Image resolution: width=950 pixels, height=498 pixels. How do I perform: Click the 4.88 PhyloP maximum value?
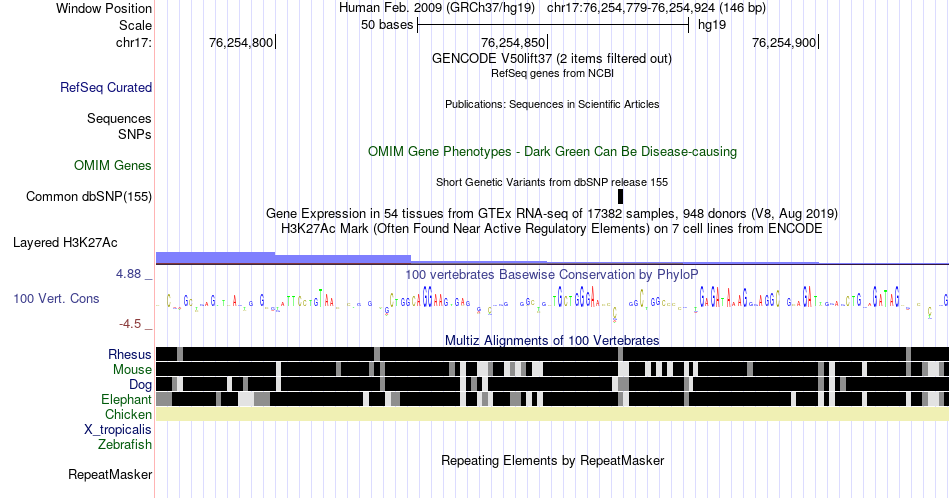128,274
